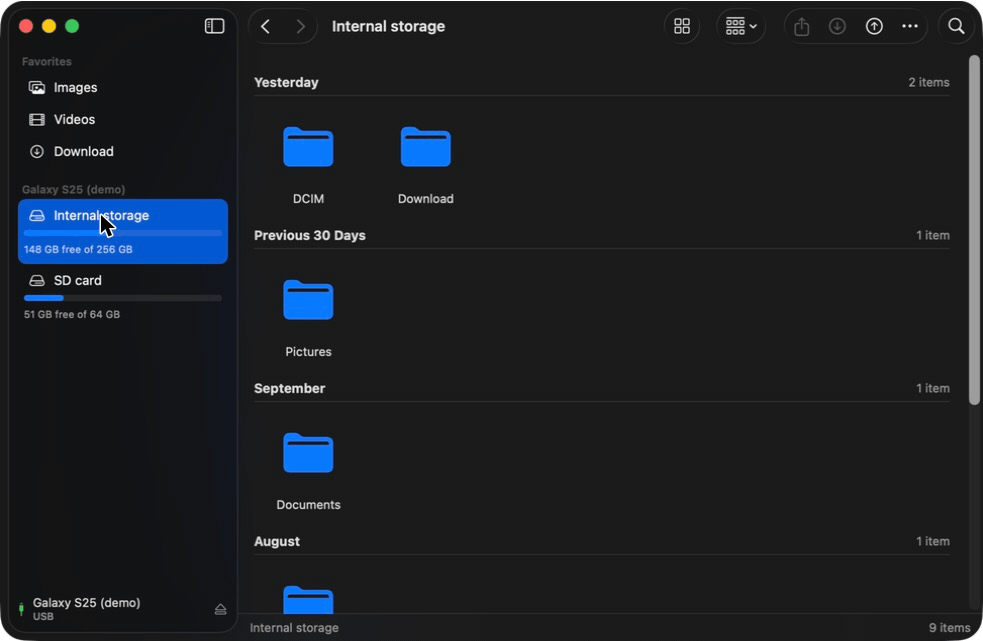983x641 pixels.
Task: Click the Documents folder name label
Action: (x=308, y=505)
